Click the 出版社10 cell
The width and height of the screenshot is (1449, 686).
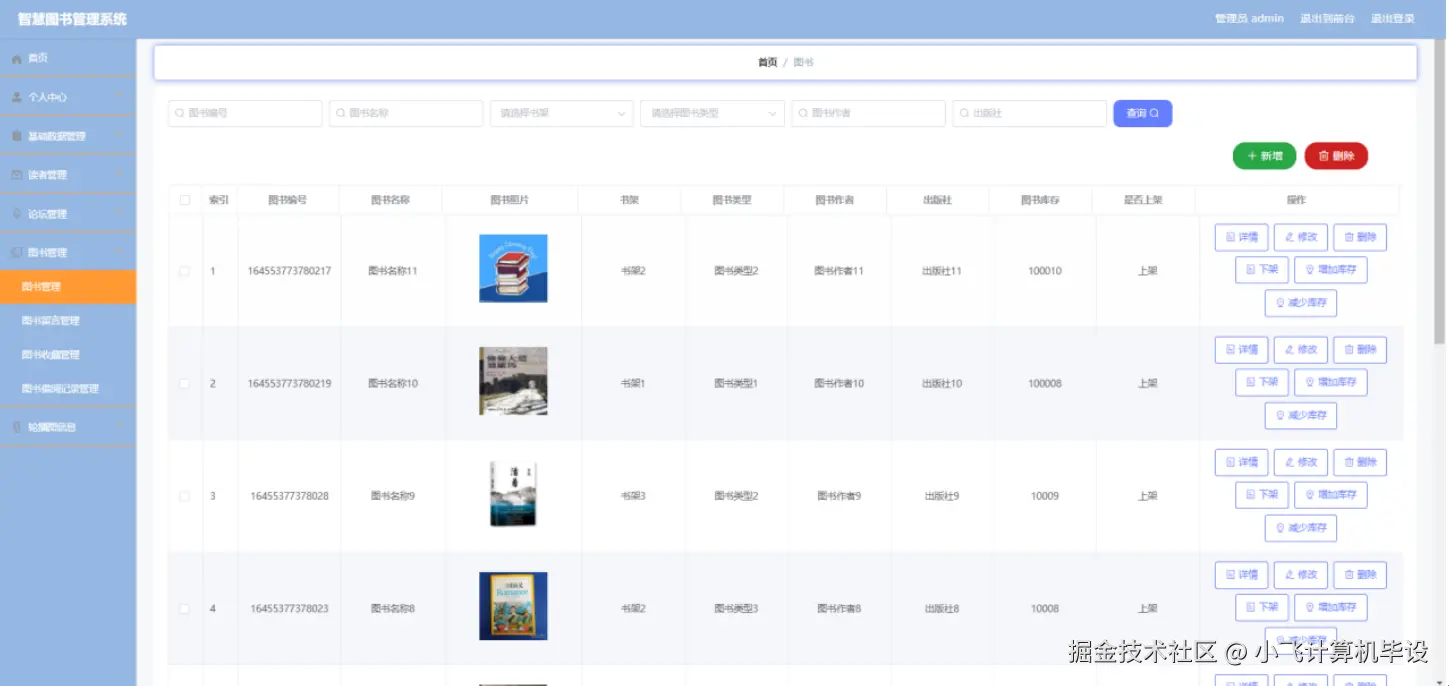tap(942, 383)
